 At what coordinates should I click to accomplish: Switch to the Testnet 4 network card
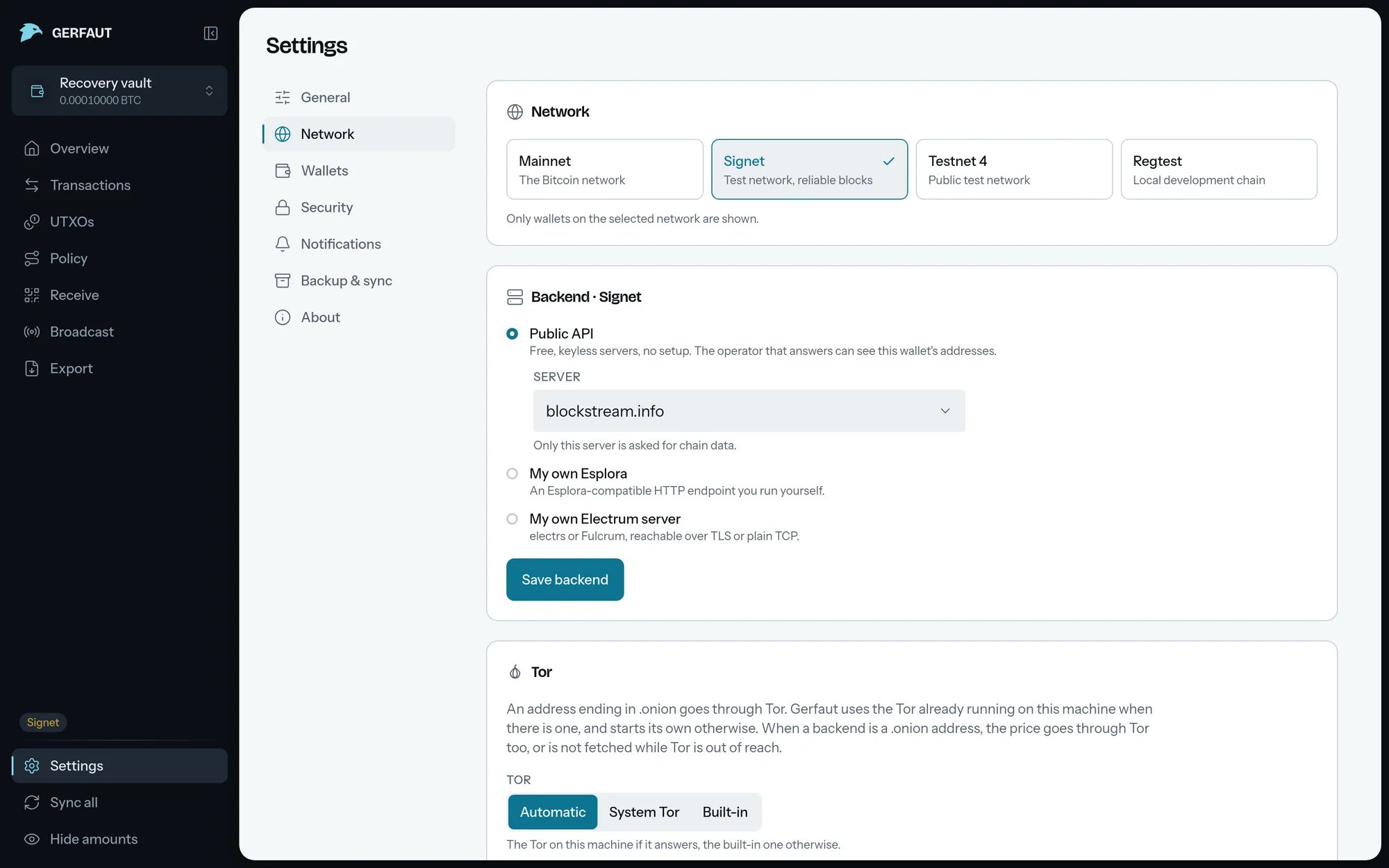point(1014,169)
